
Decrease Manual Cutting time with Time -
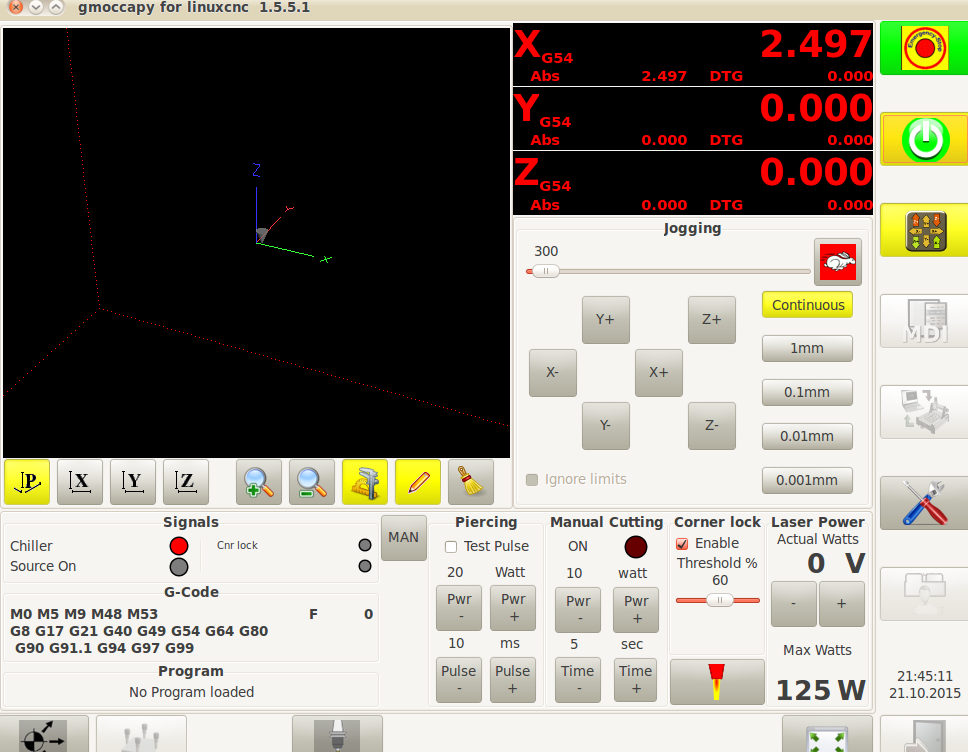click(x=578, y=680)
